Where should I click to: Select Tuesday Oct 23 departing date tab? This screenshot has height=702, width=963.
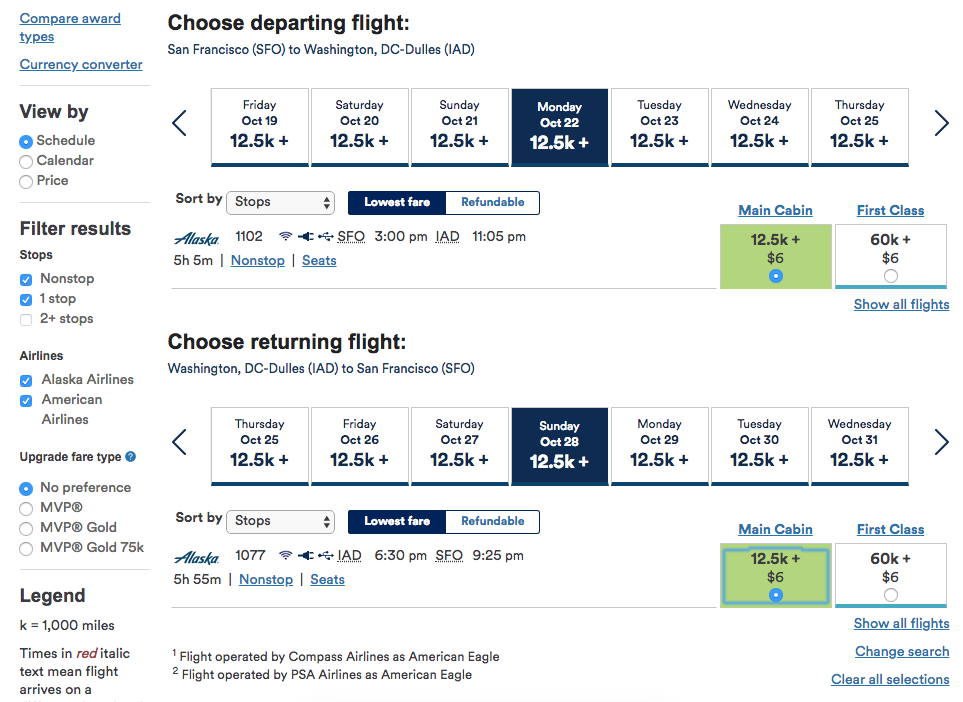point(659,127)
